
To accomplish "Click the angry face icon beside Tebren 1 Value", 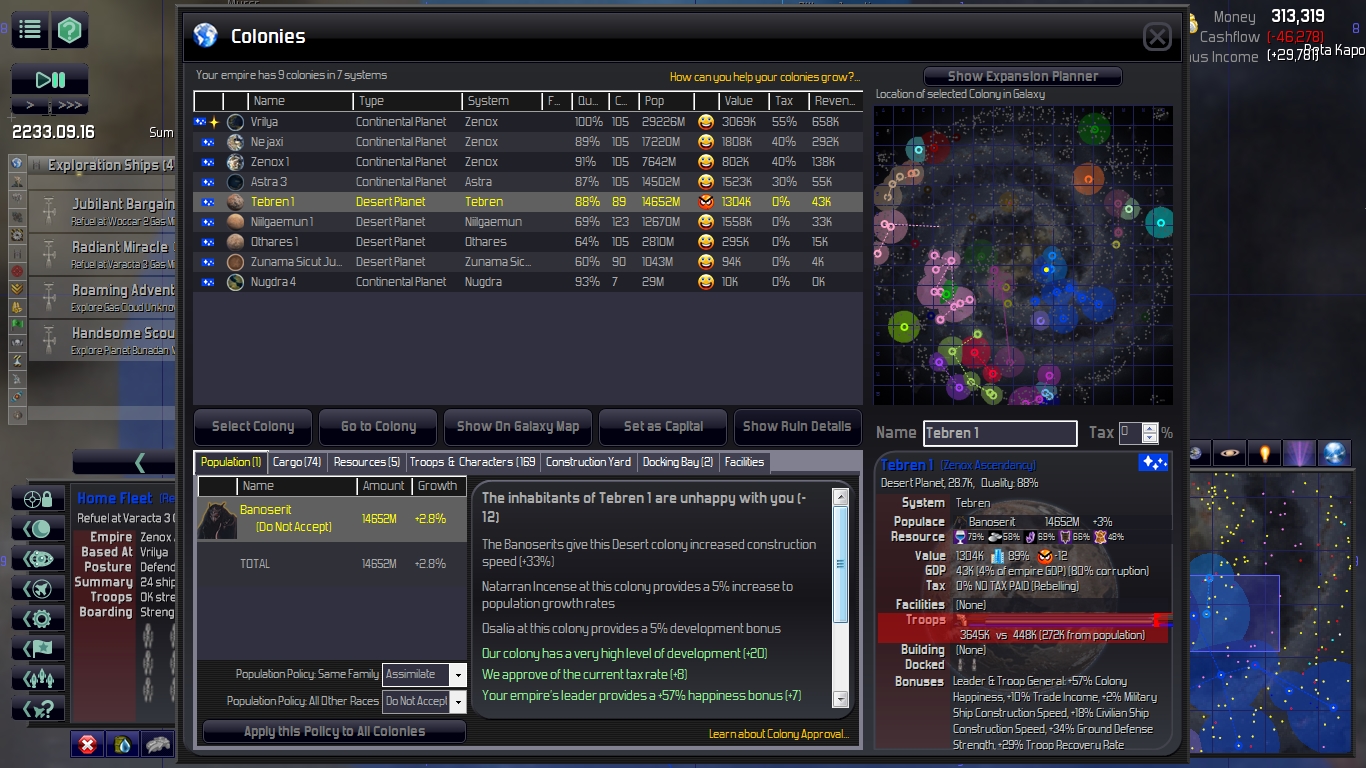I will (1045, 556).
